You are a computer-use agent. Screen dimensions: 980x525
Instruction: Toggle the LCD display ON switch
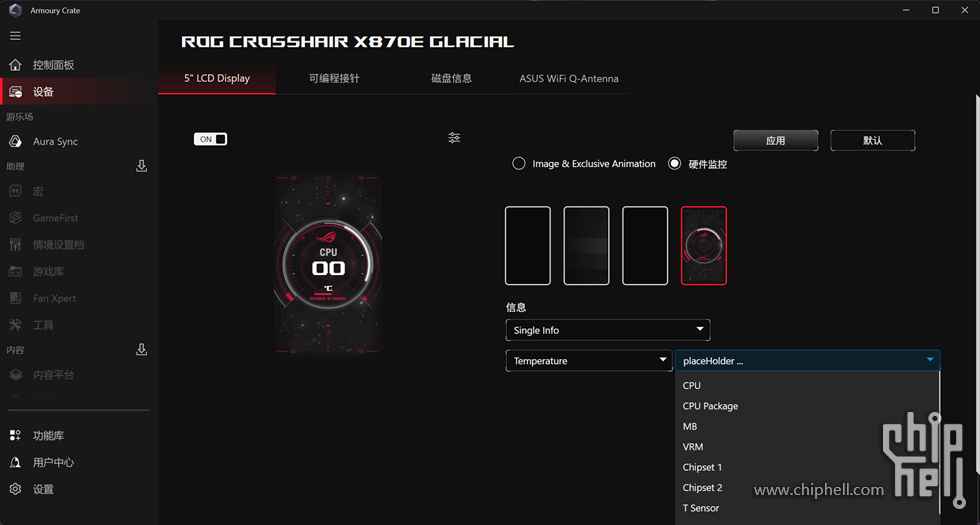[x=211, y=139]
